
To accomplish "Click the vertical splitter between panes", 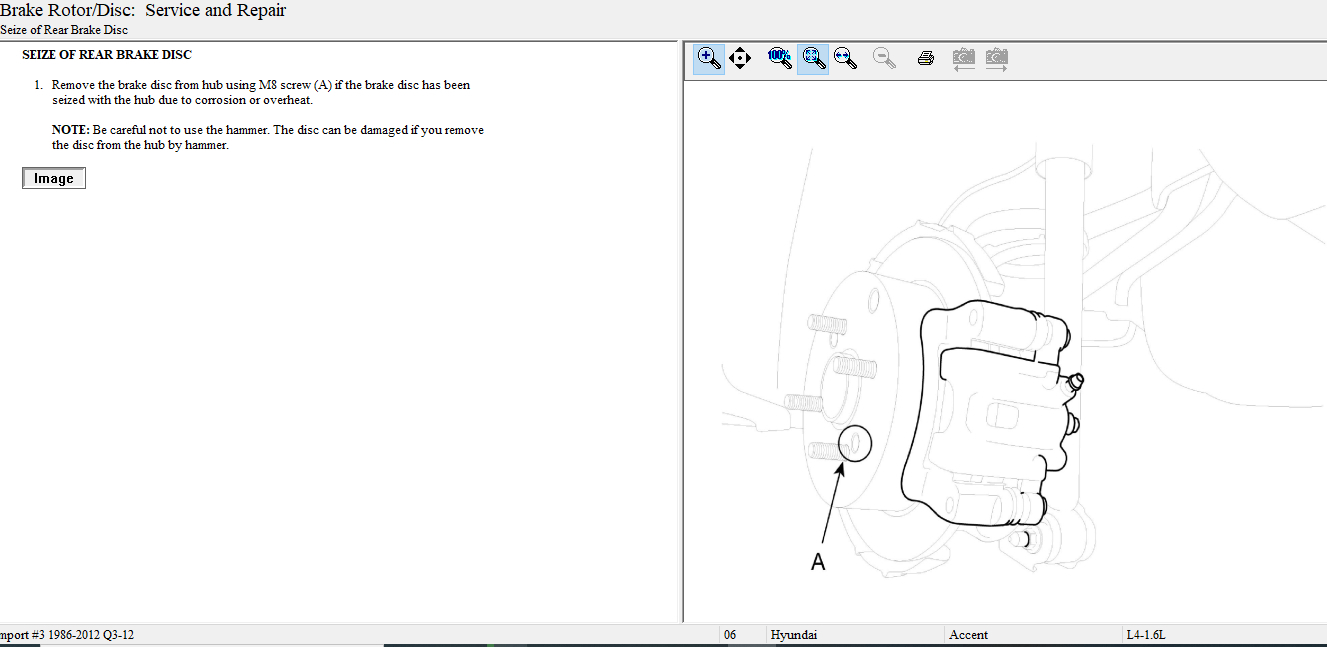I will click(x=682, y=330).
